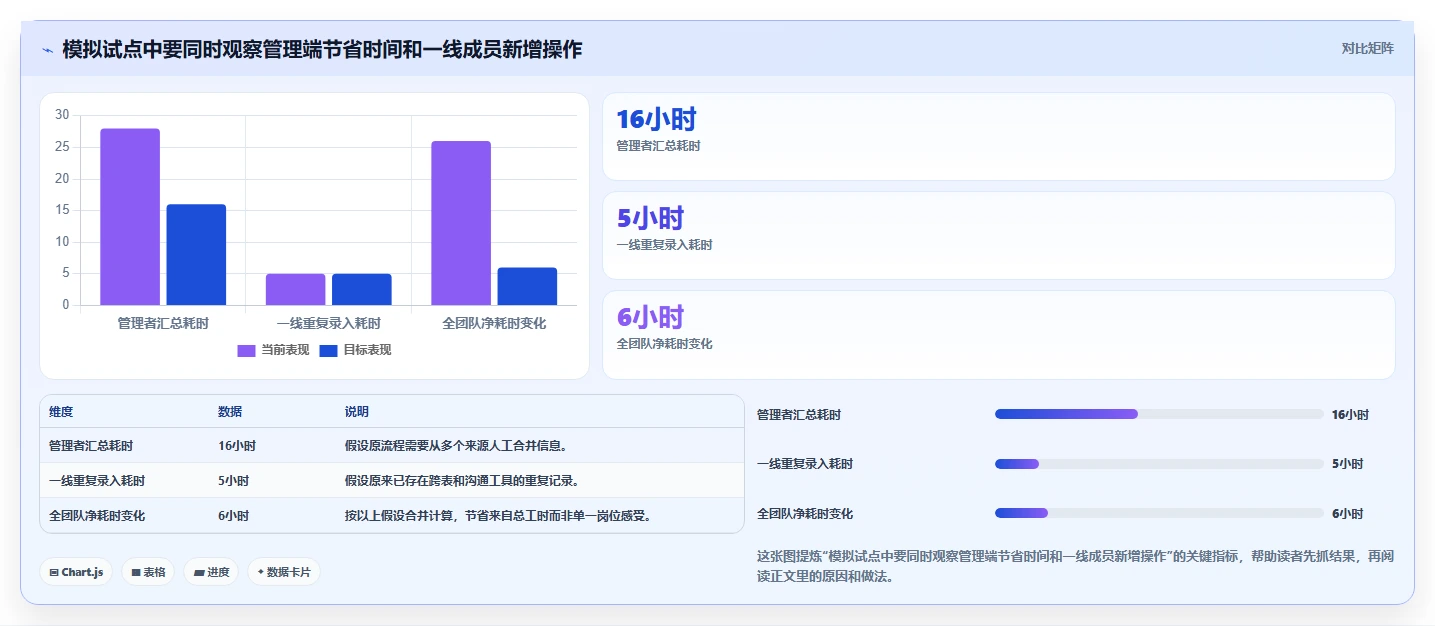Click the purple 全团队净耗时变化 chart bar
The width and height of the screenshot is (1435, 626).
click(x=461, y=223)
